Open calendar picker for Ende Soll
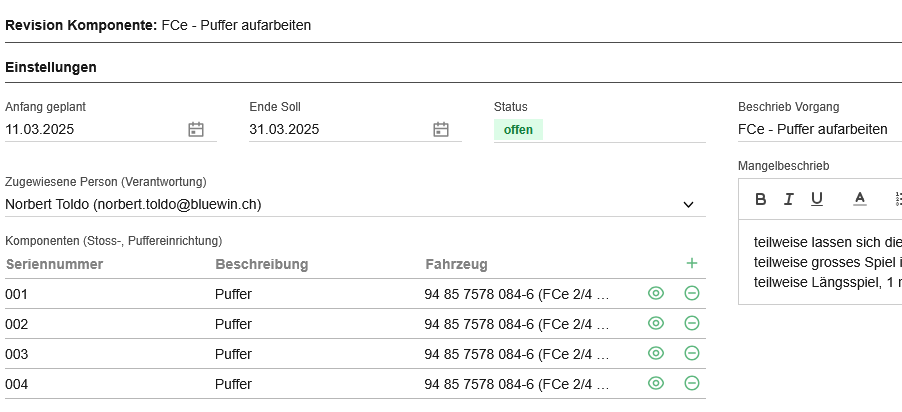Viewport: 902px width, 412px height. tap(441, 129)
